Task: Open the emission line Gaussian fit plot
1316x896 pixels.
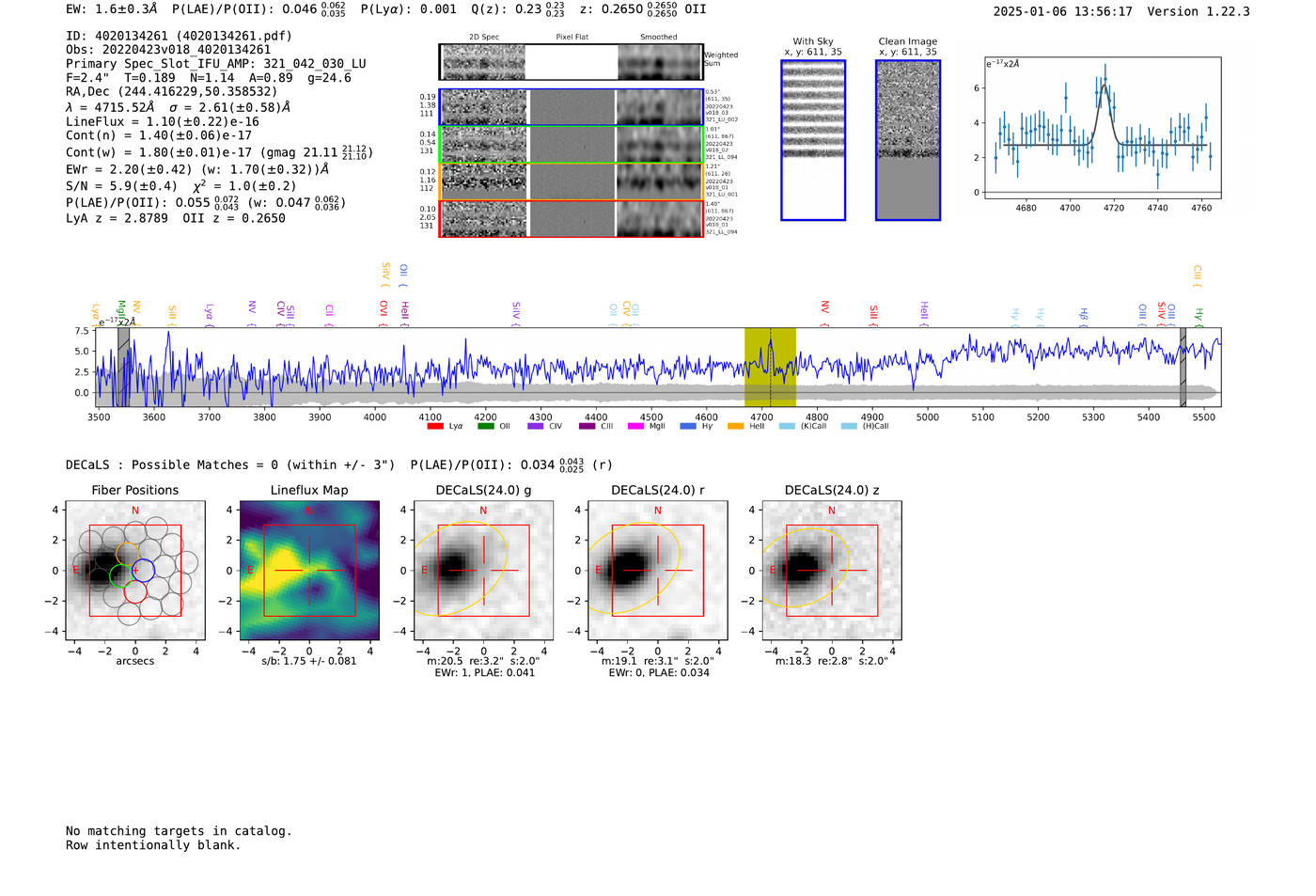Action: tap(1102, 128)
